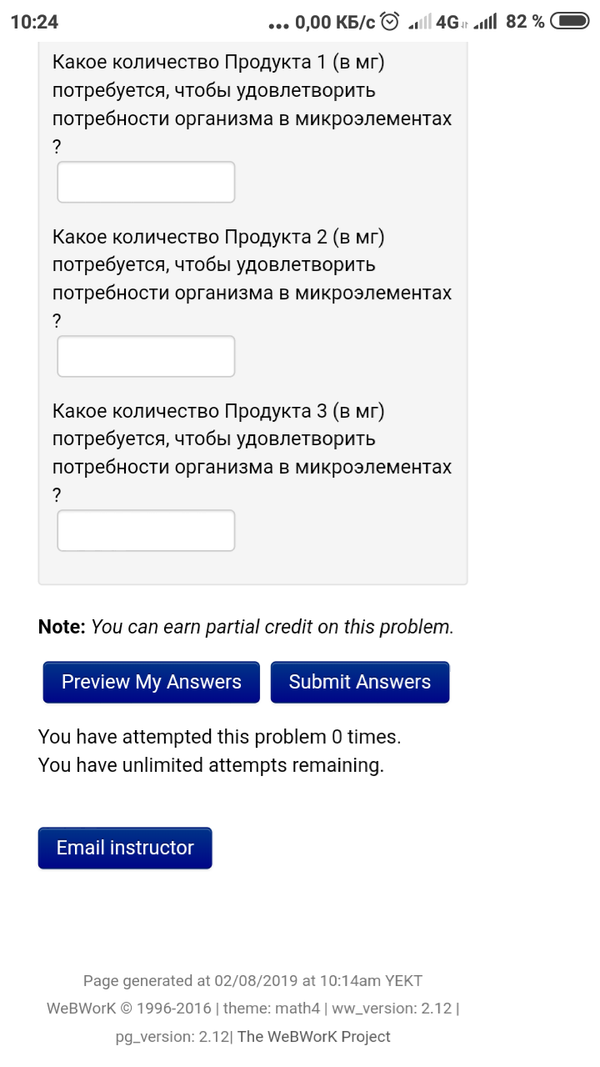
Task: Click the Email instructor button
Action: 125,848
